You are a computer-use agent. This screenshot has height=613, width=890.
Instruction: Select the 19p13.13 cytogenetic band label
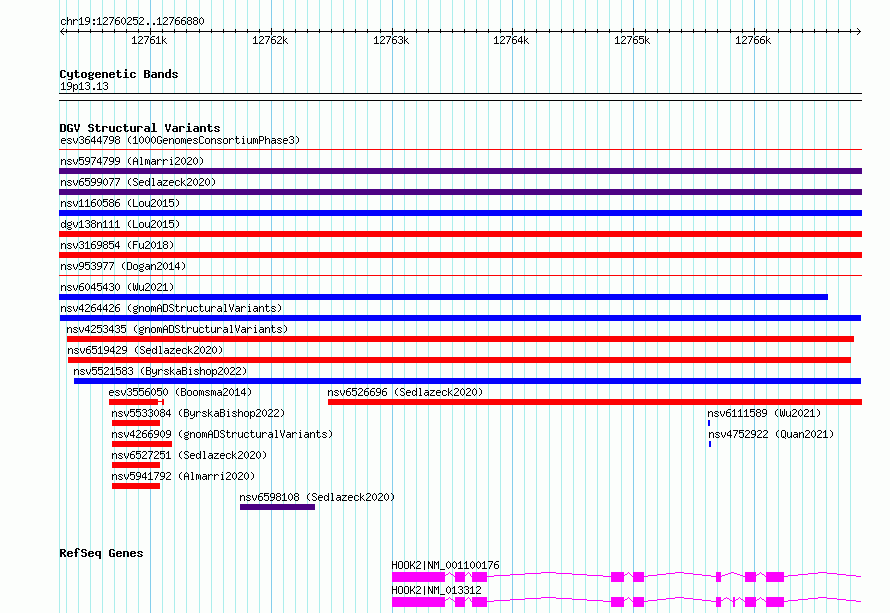coord(84,87)
